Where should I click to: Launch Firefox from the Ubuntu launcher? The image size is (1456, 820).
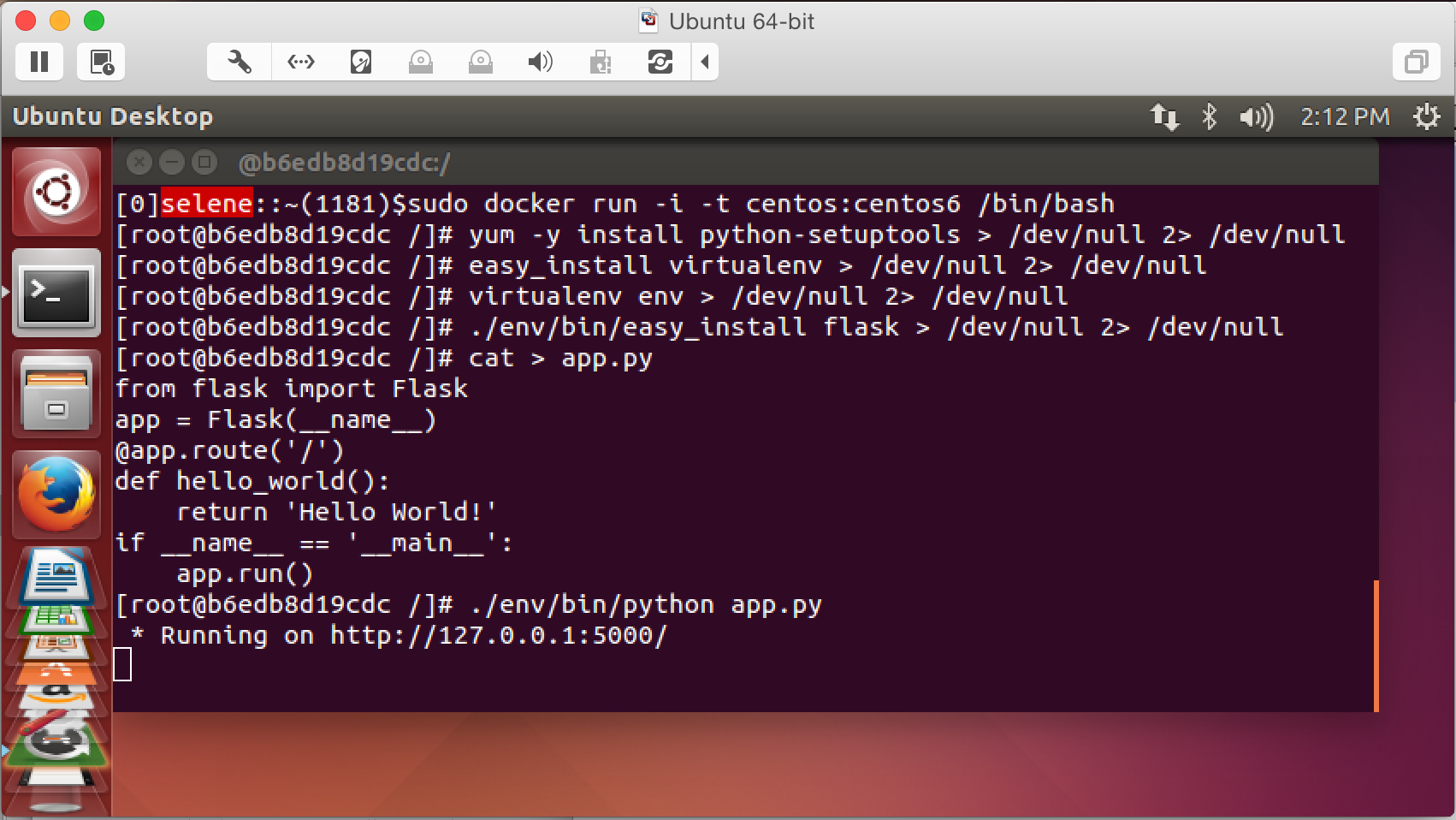(x=56, y=495)
